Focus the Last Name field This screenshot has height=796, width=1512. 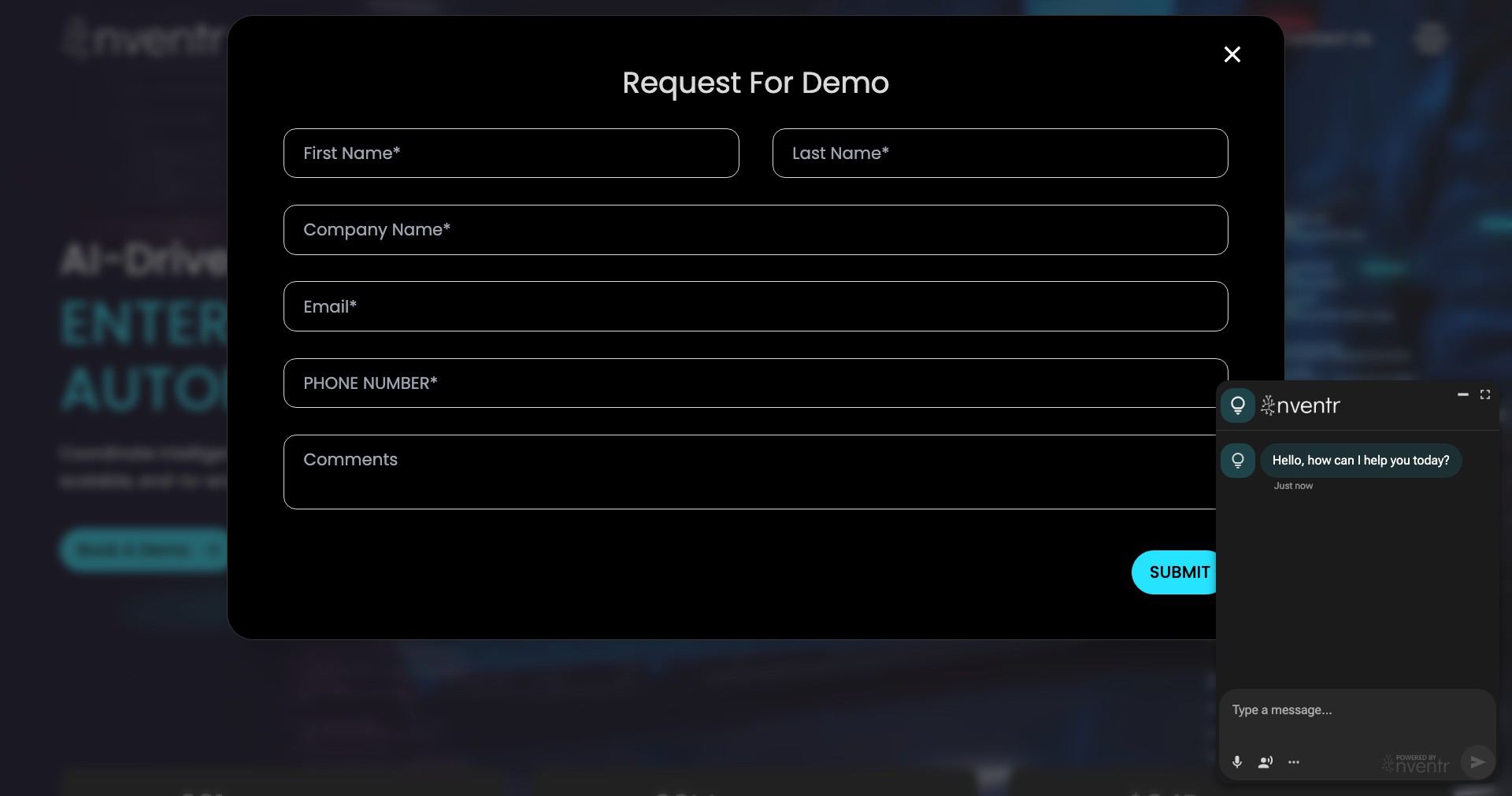1000,153
